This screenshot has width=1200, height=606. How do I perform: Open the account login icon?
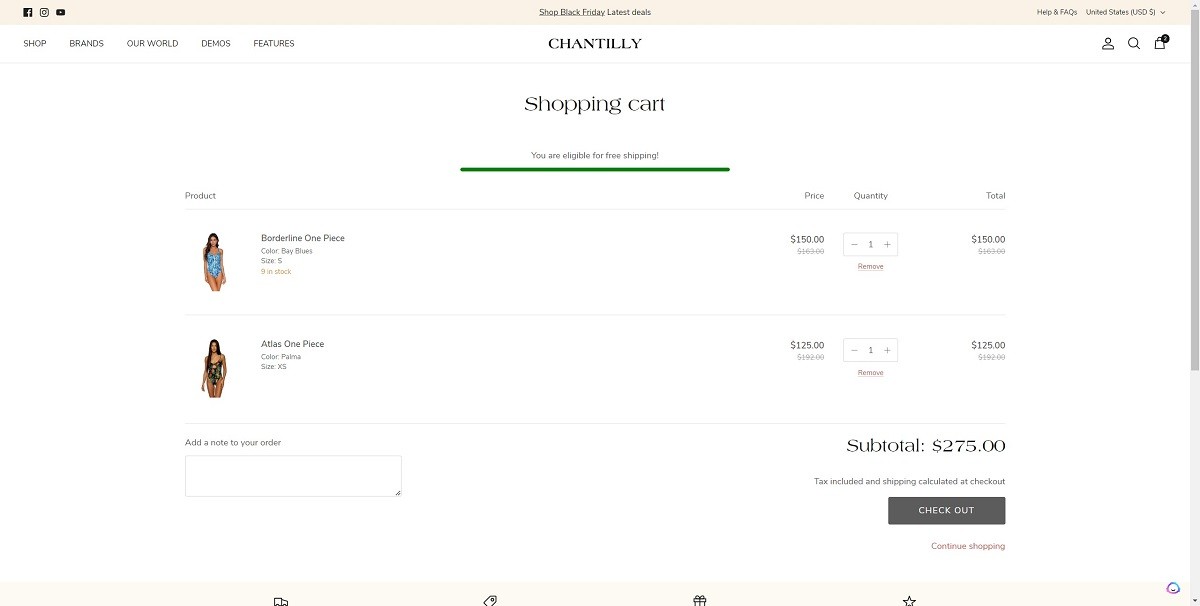(1107, 43)
